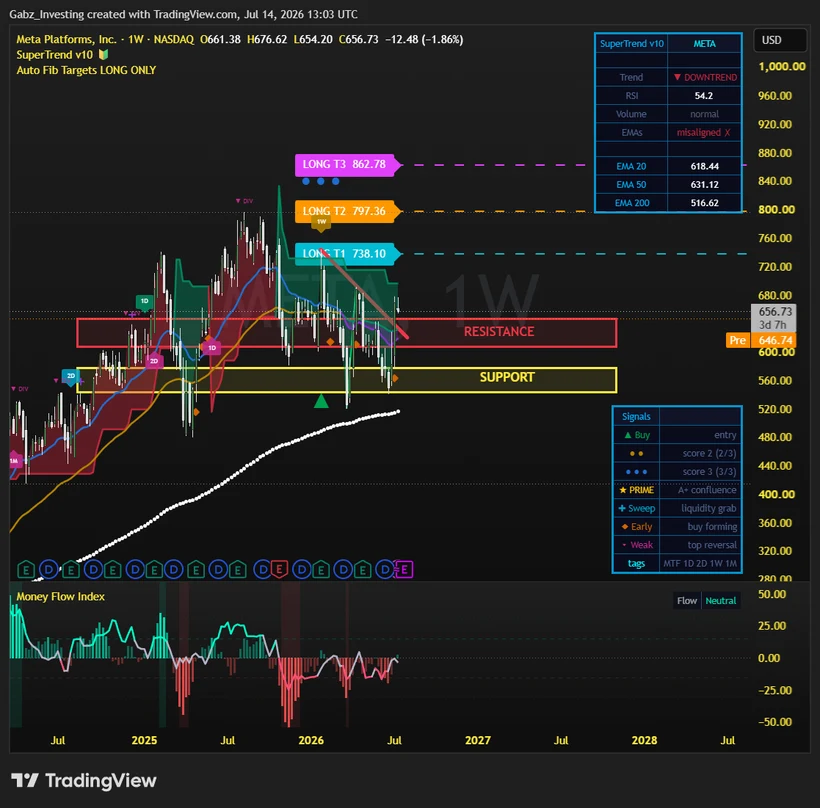Click the Signals table header

click(x=636, y=417)
